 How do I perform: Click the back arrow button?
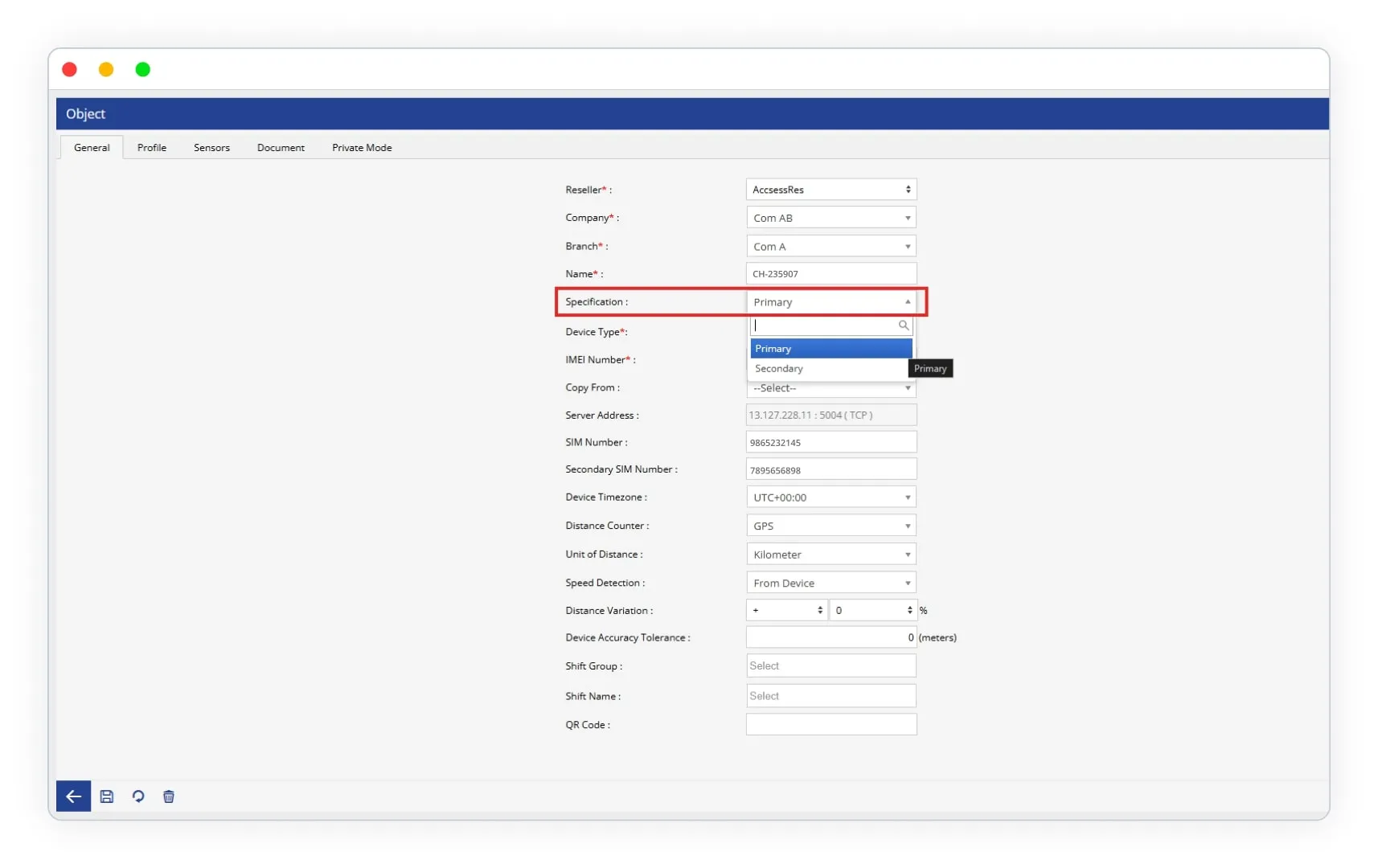[73, 796]
